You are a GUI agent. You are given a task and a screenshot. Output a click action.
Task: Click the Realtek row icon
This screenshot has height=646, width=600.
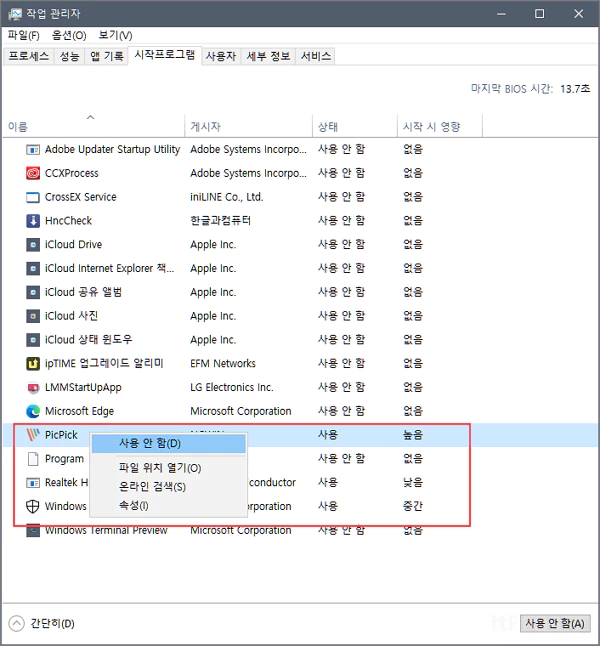coord(33,483)
